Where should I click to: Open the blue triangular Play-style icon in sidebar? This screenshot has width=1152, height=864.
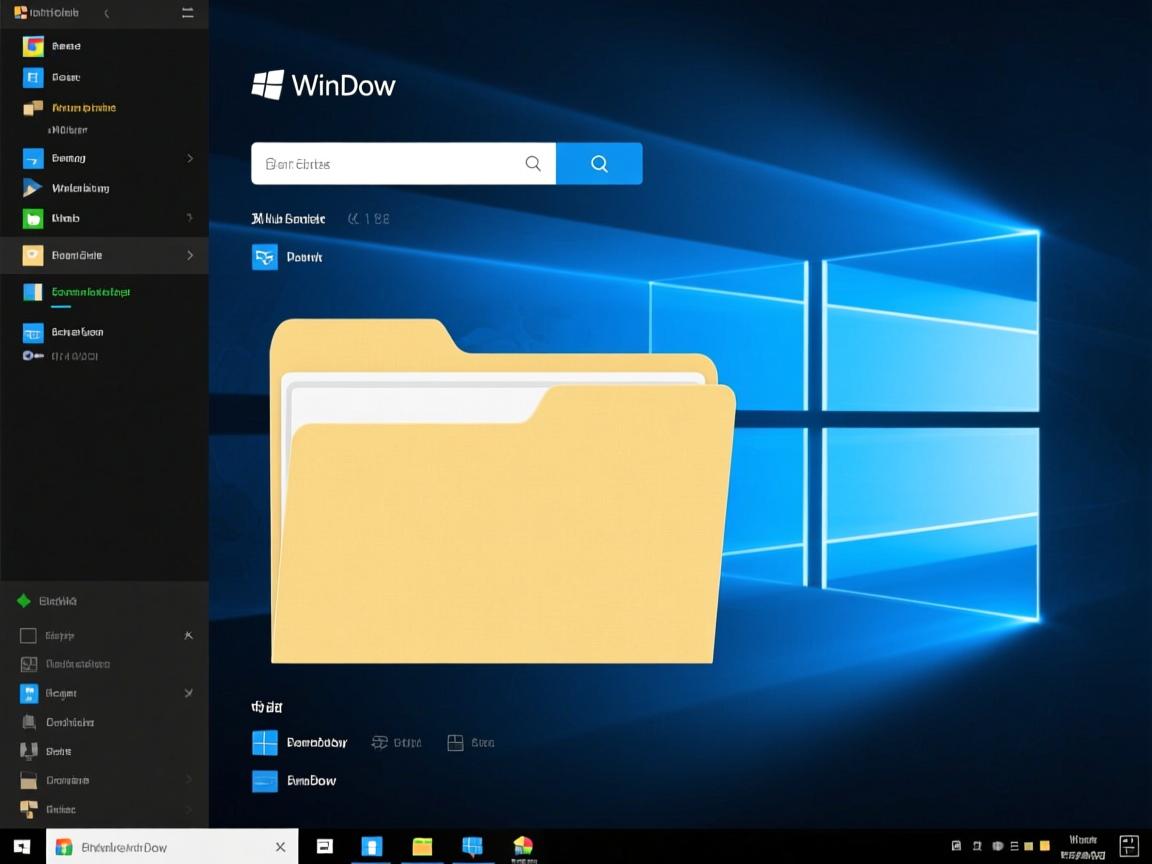31,188
